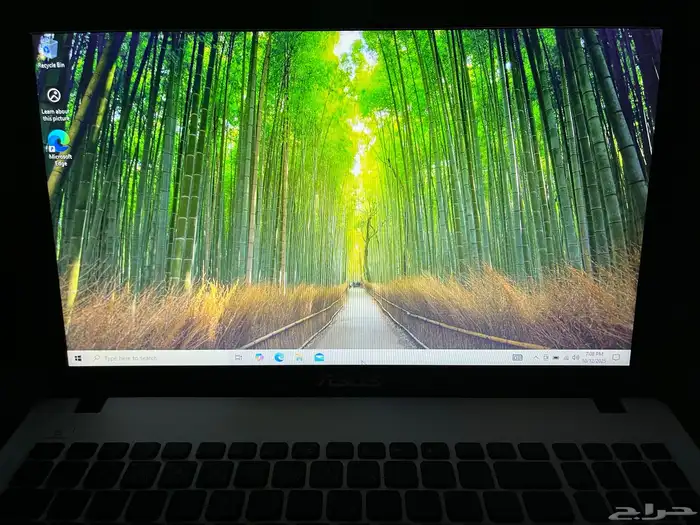Open the Recycle Bin desktop icon
700x525 pixels.
49,49
